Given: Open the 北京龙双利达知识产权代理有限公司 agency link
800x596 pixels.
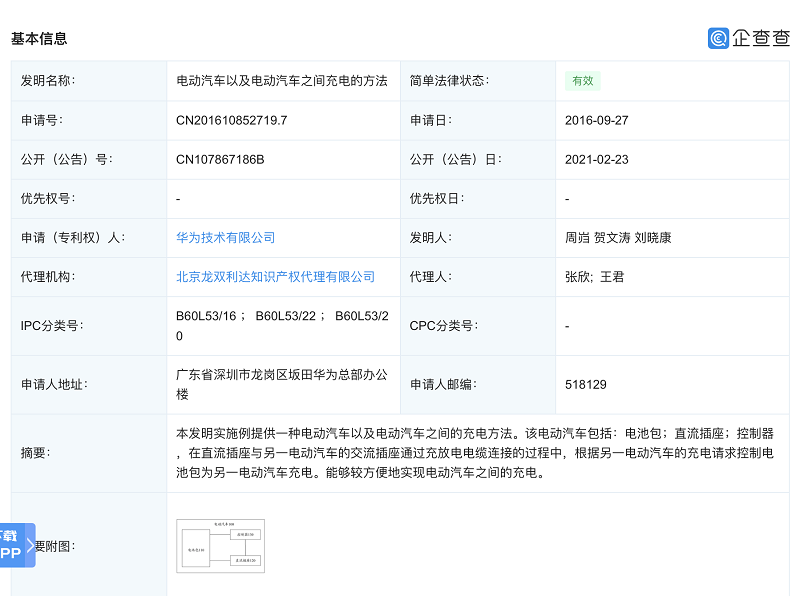Looking at the screenshot, I should coord(276,277).
